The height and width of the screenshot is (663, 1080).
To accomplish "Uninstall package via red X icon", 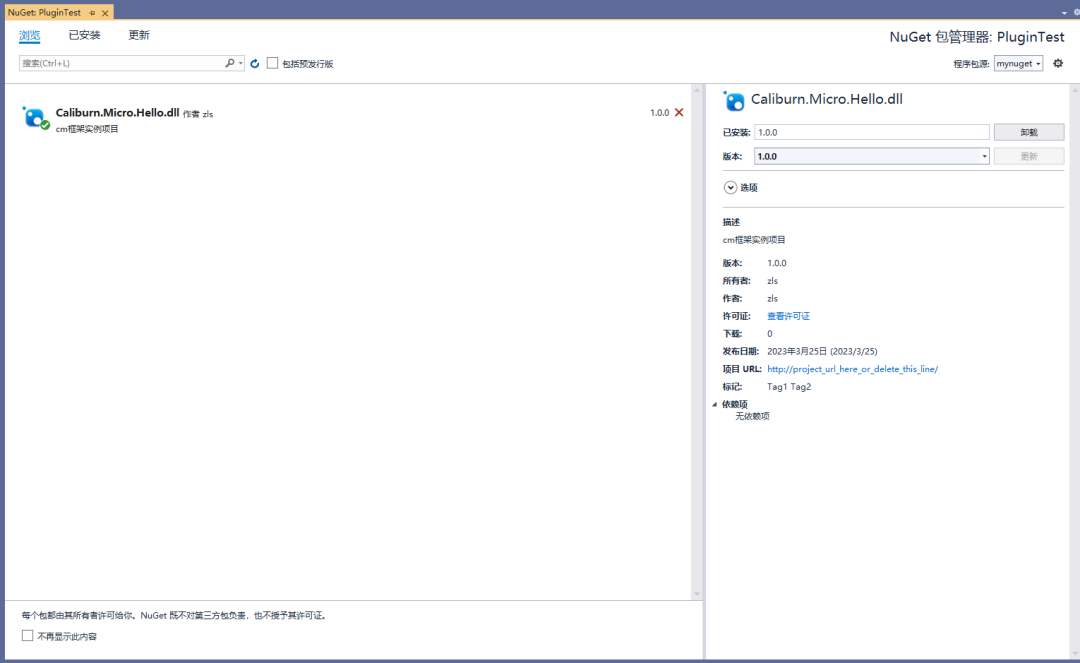I will click(x=679, y=112).
